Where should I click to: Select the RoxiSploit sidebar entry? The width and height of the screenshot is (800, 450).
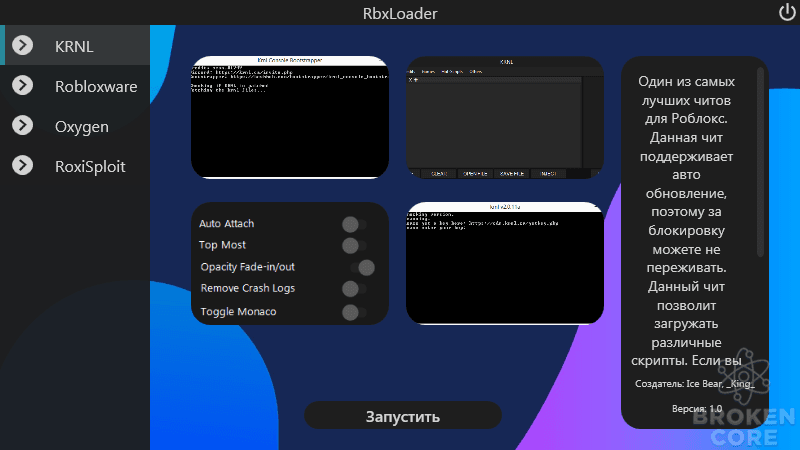click(x=75, y=166)
